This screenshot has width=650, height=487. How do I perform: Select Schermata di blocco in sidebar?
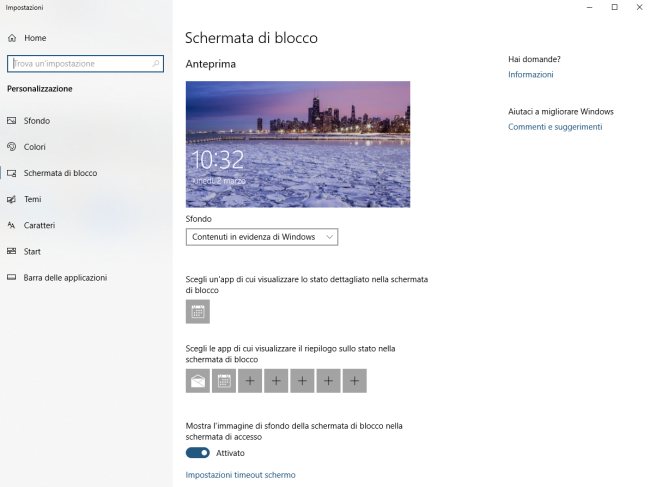click(60, 173)
